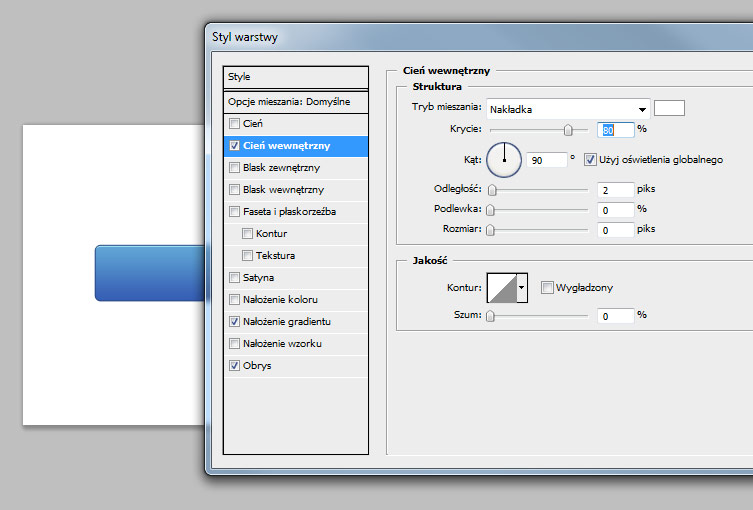Screen dimensions: 753x510
Task: Select the Nałożenie koloru label
Action: click(x=280, y=300)
